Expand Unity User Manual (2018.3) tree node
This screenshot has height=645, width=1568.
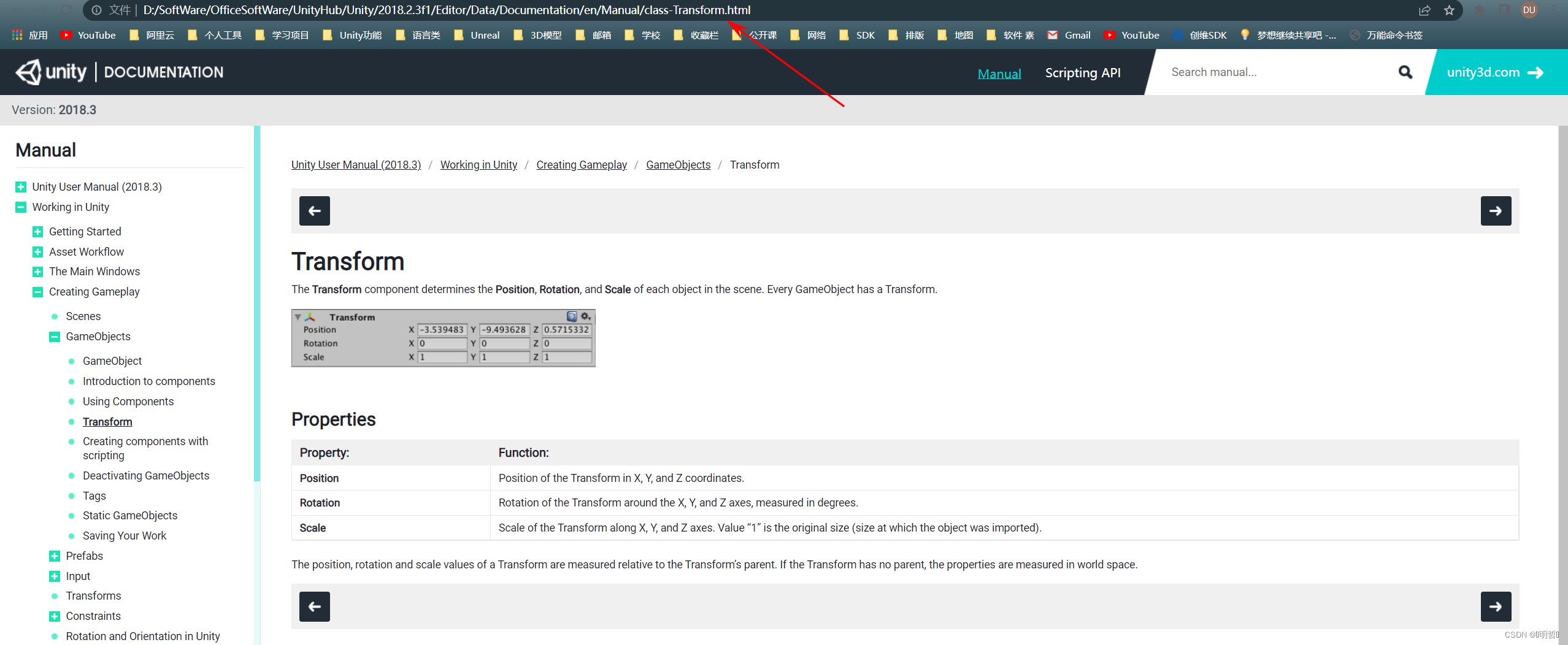[x=21, y=187]
